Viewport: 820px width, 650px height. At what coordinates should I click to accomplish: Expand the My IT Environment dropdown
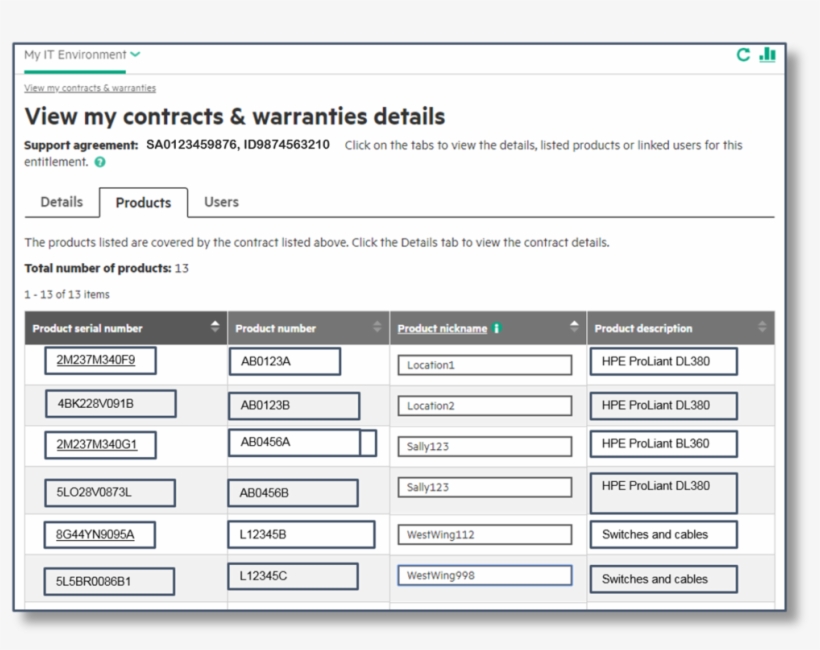click(x=82, y=55)
